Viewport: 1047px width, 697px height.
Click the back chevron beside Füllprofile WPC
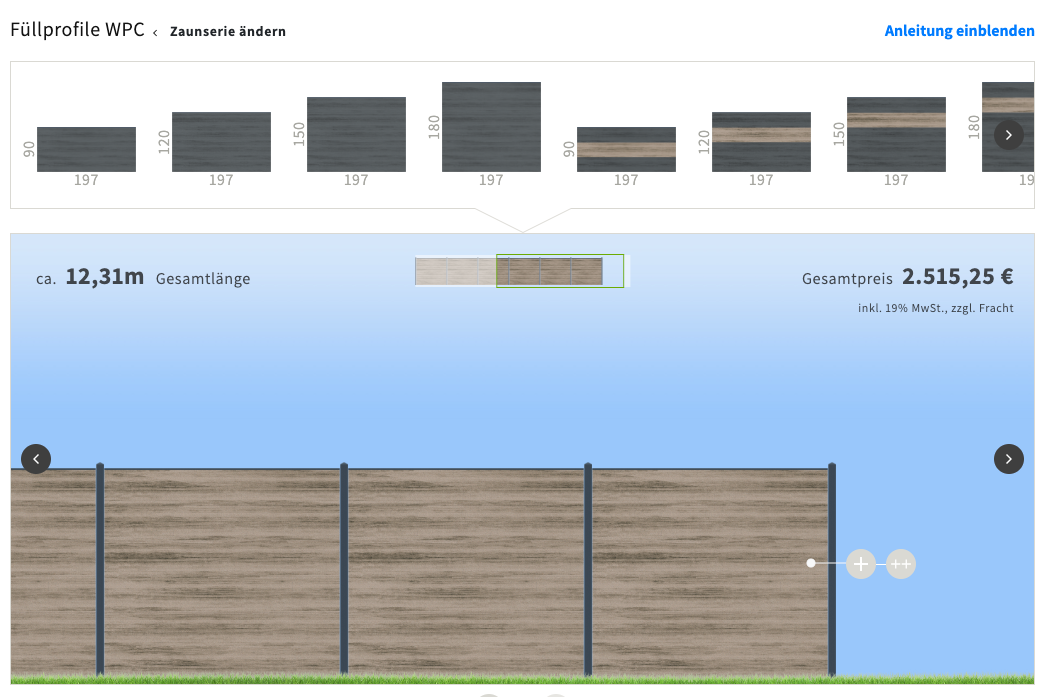click(x=155, y=32)
